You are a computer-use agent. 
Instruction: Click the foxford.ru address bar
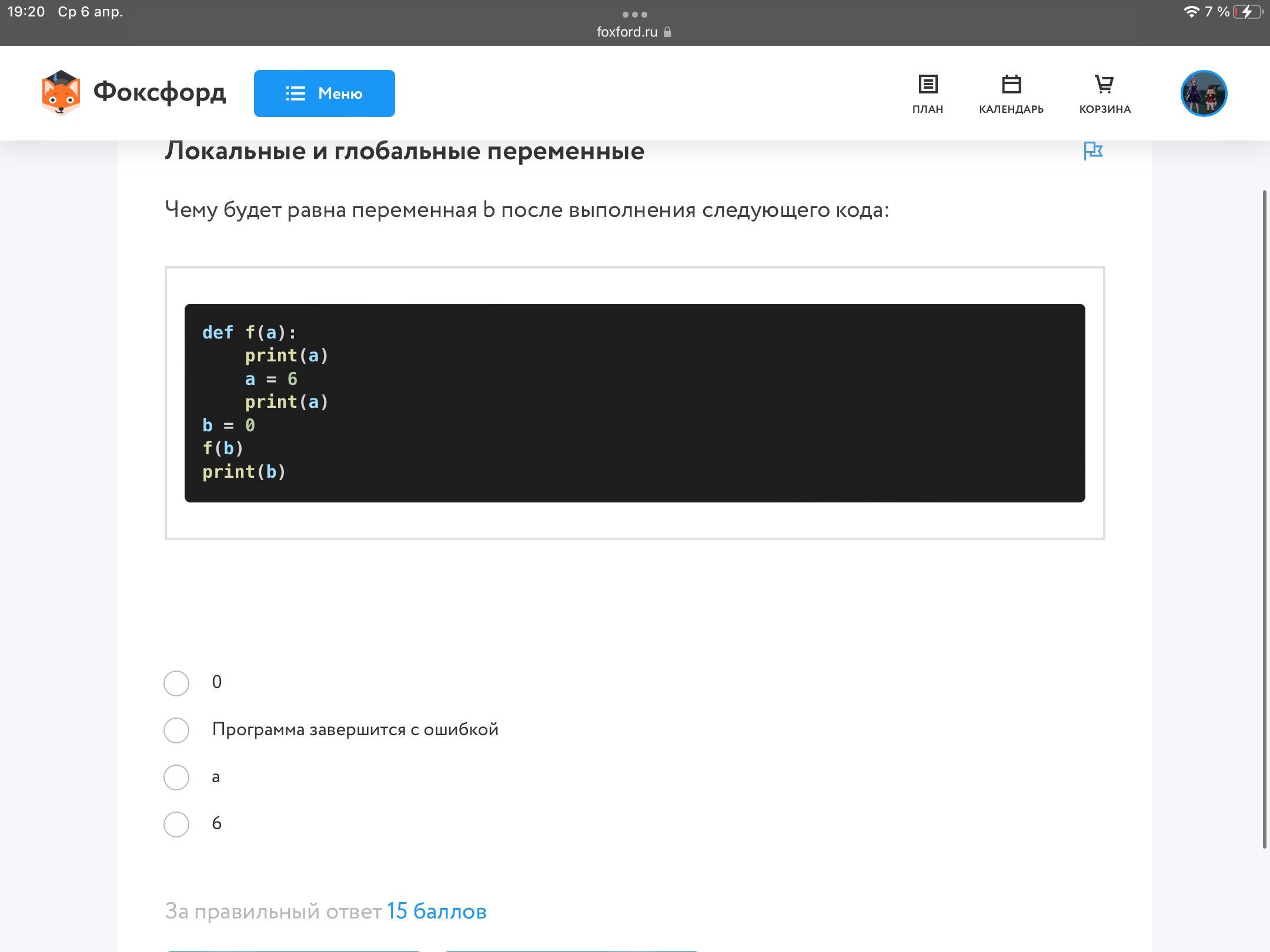pos(627,32)
